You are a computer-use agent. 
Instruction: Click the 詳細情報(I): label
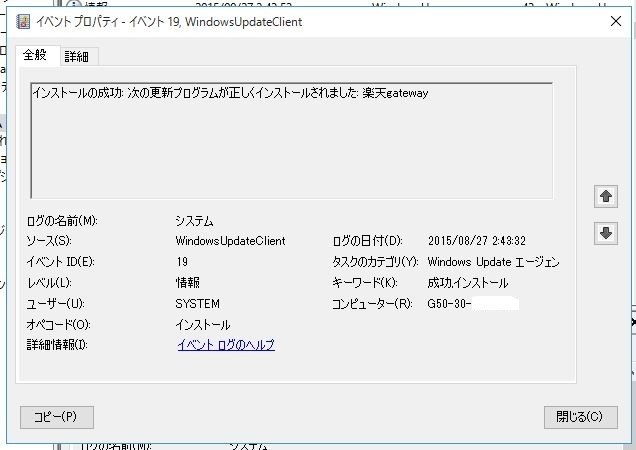click(x=57, y=345)
